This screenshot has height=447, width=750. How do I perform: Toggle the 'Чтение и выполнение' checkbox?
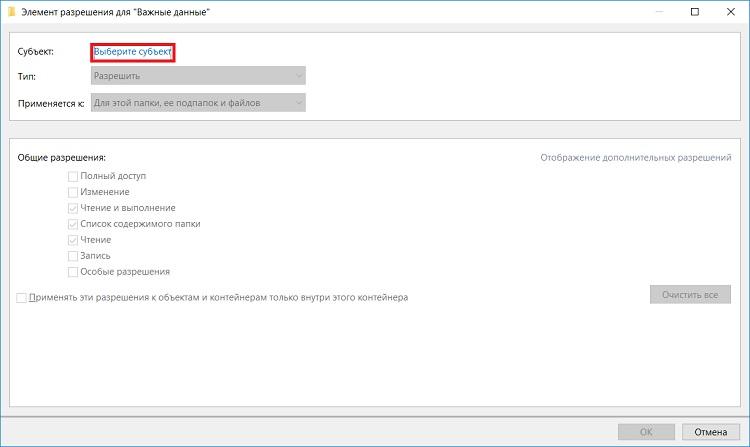click(73, 208)
